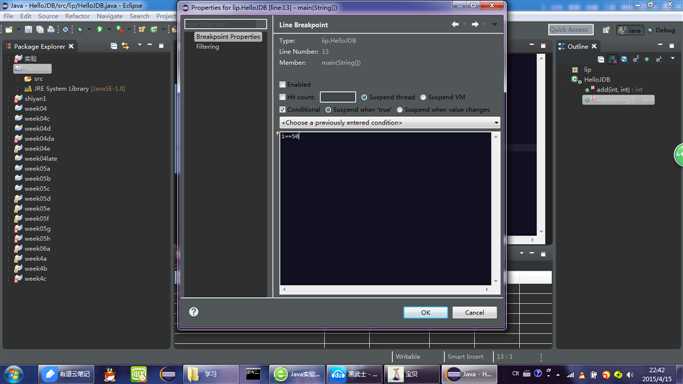The width and height of the screenshot is (683, 384).
Task: Open the previously entered condition dropdown
Action: pyautogui.click(x=389, y=123)
